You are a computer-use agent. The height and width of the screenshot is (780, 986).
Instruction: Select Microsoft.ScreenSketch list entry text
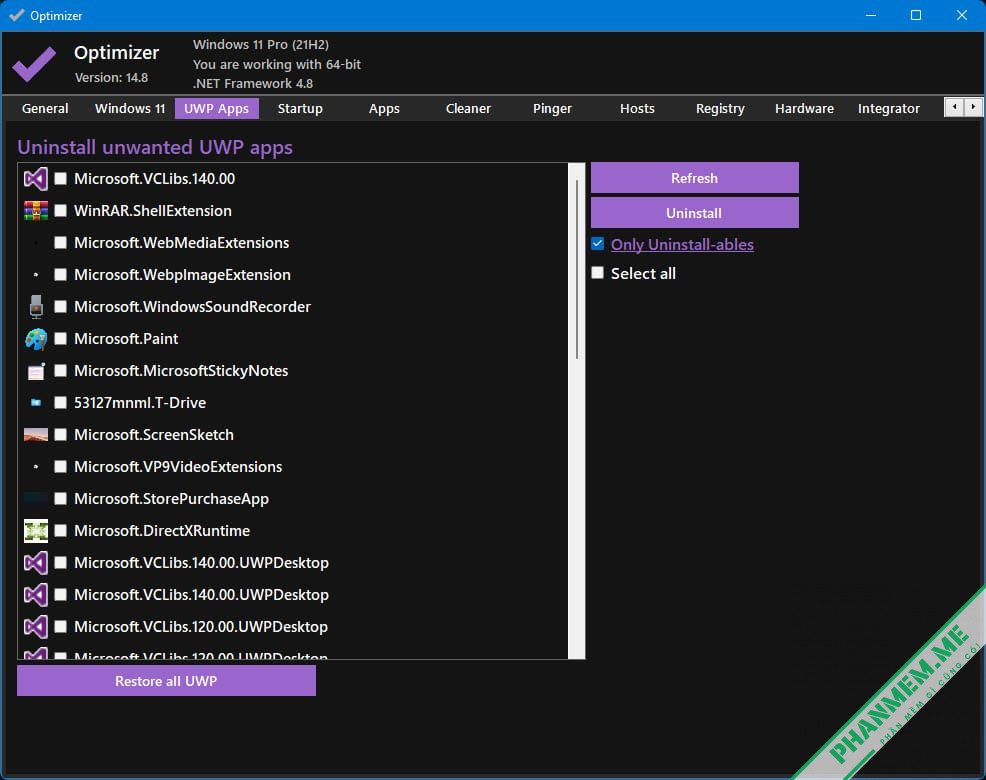coord(154,435)
